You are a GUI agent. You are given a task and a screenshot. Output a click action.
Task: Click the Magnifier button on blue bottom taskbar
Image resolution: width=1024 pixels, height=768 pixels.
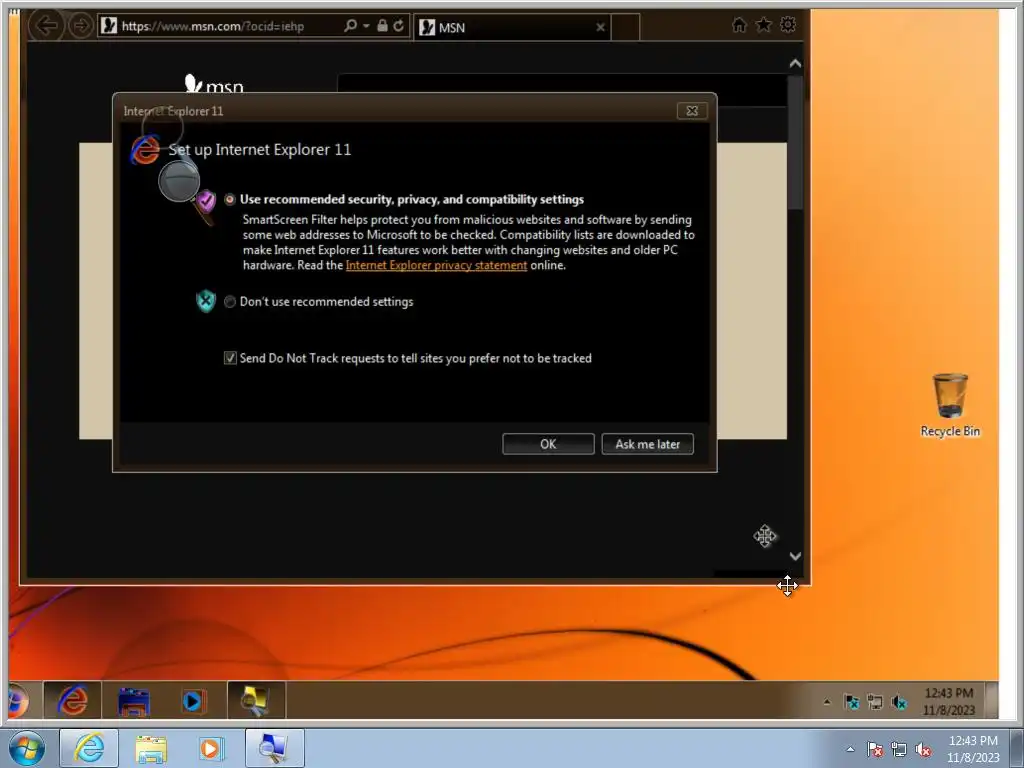[275, 748]
